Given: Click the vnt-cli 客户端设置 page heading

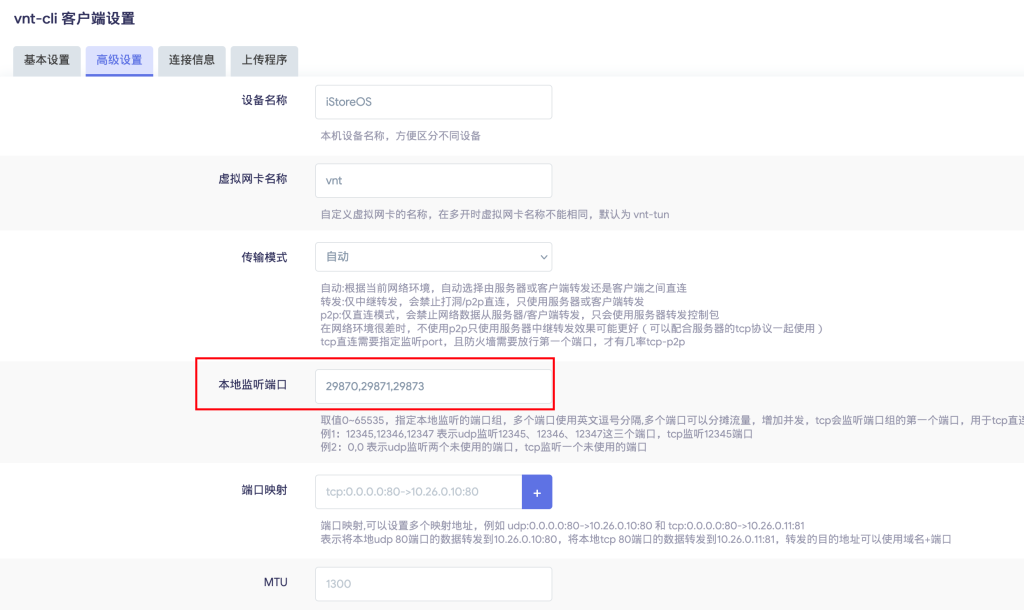Looking at the screenshot, I should point(74,18).
